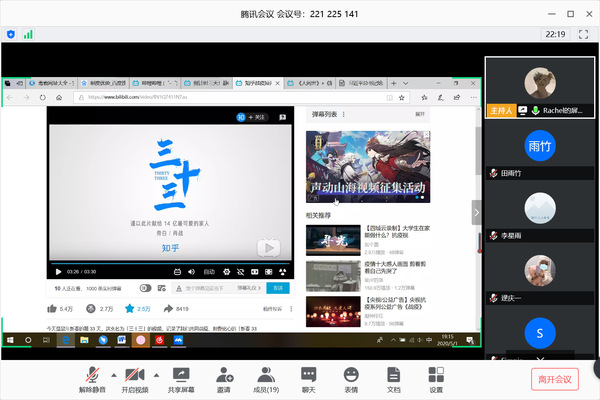Collapse the participants video sidebar arrow
This screenshot has height=400, width=600.
[476, 212]
